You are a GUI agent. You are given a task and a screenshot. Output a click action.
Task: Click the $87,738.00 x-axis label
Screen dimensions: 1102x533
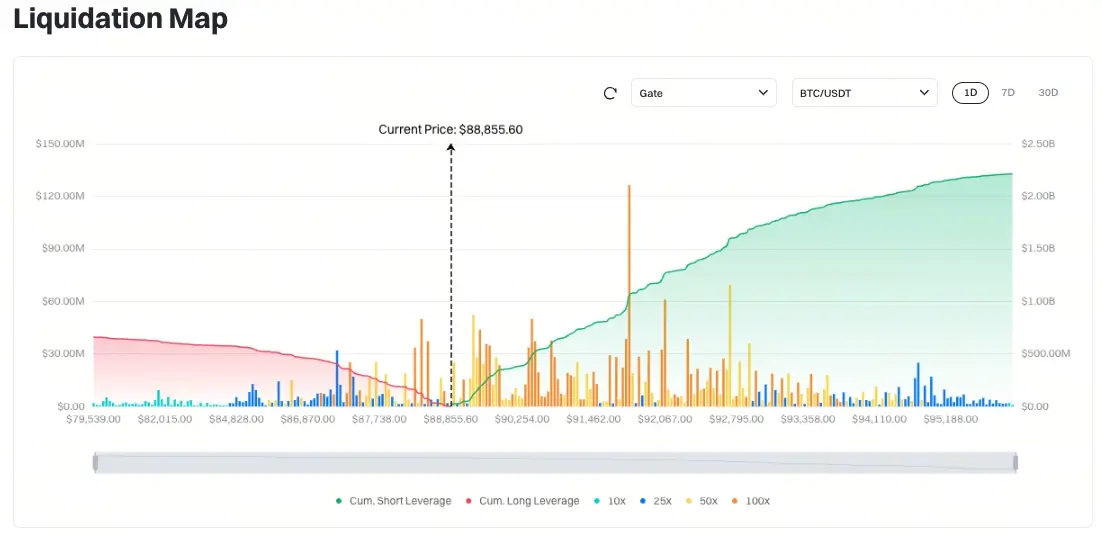point(380,420)
